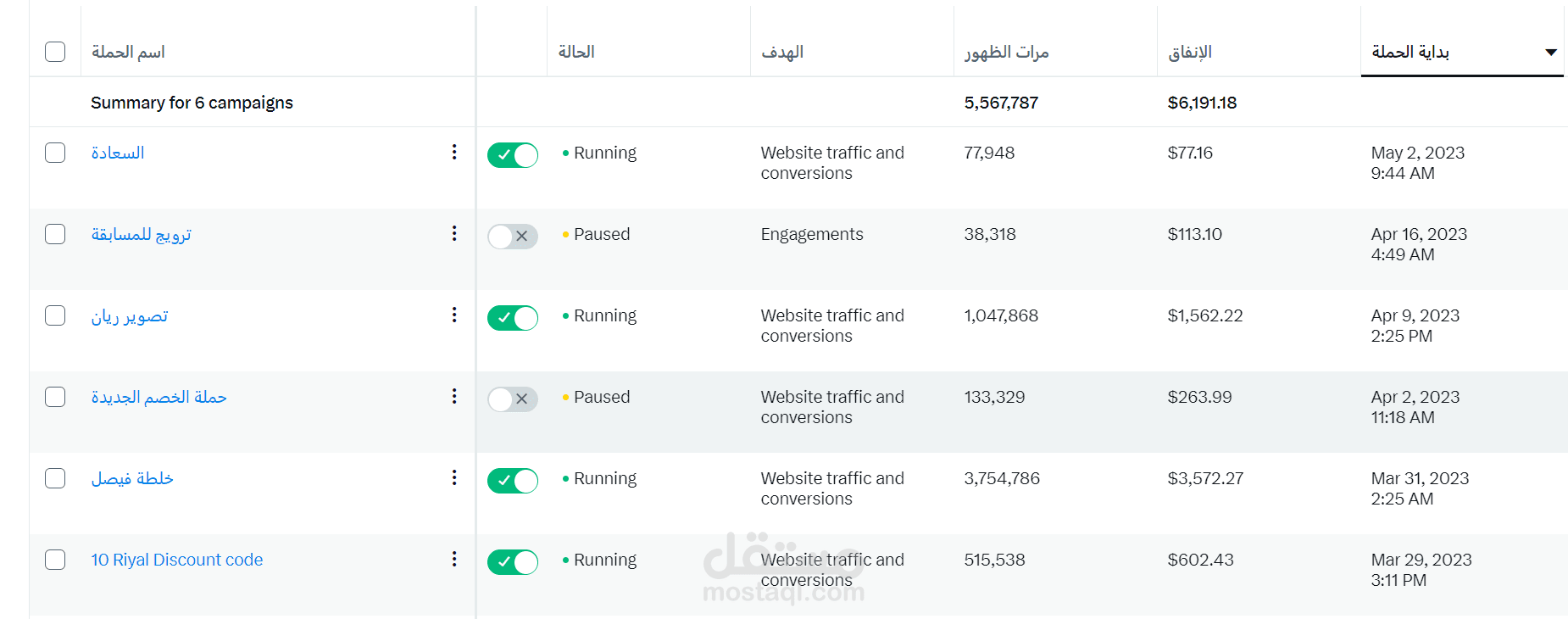Open the السعادة campaign link
Screen dimensions: 1568x619
pyautogui.click(x=118, y=153)
